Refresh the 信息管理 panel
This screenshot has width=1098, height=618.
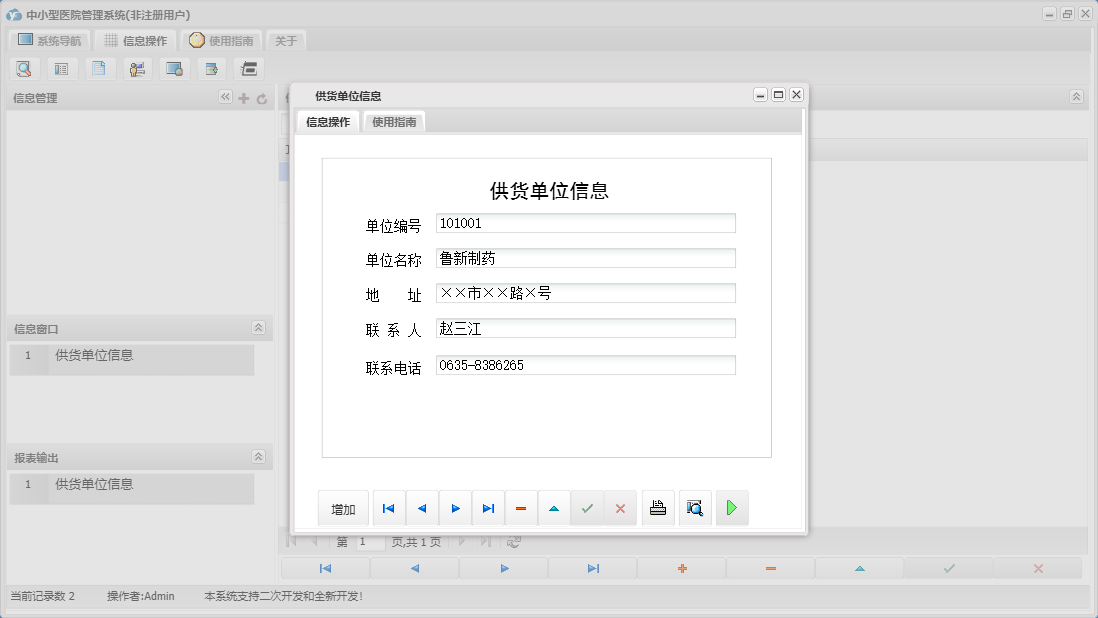(261, 97)
